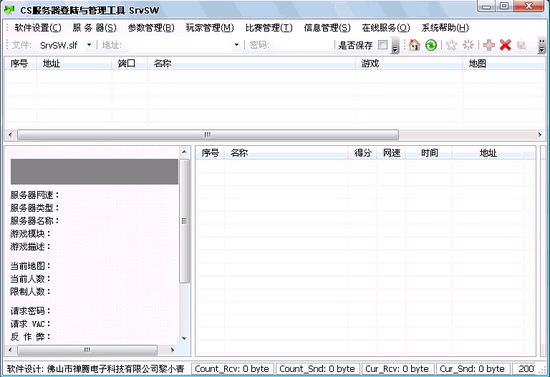The image size is (550, 377).
Task: Click the pink plus add icon
Action: pos(489,45)
